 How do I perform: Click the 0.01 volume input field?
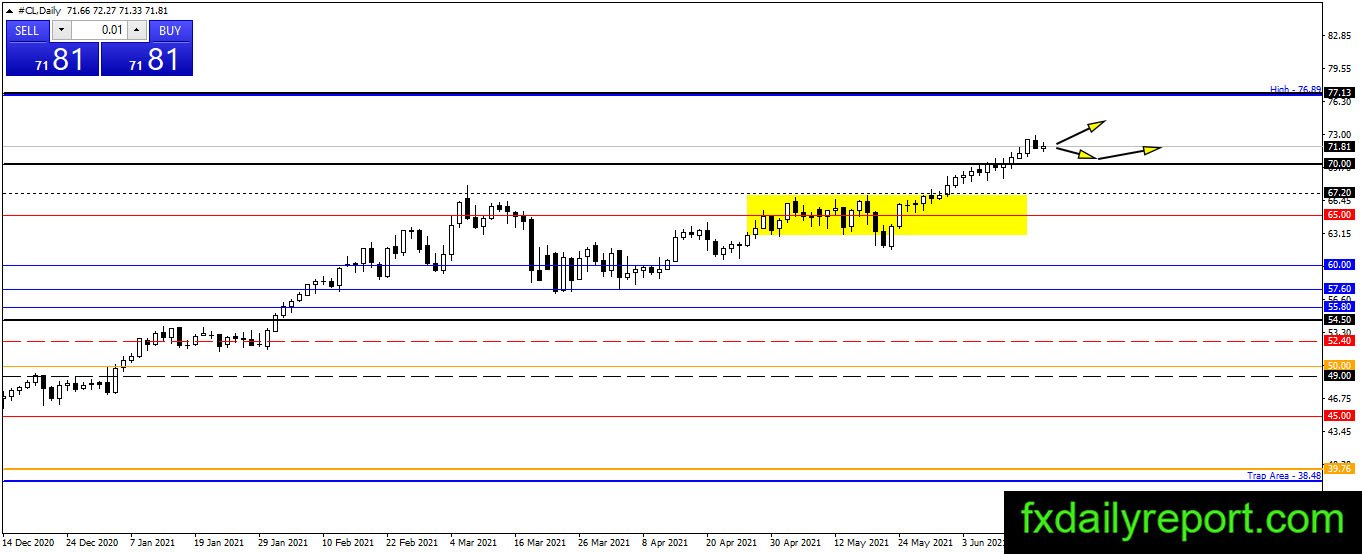click(99, 30)
